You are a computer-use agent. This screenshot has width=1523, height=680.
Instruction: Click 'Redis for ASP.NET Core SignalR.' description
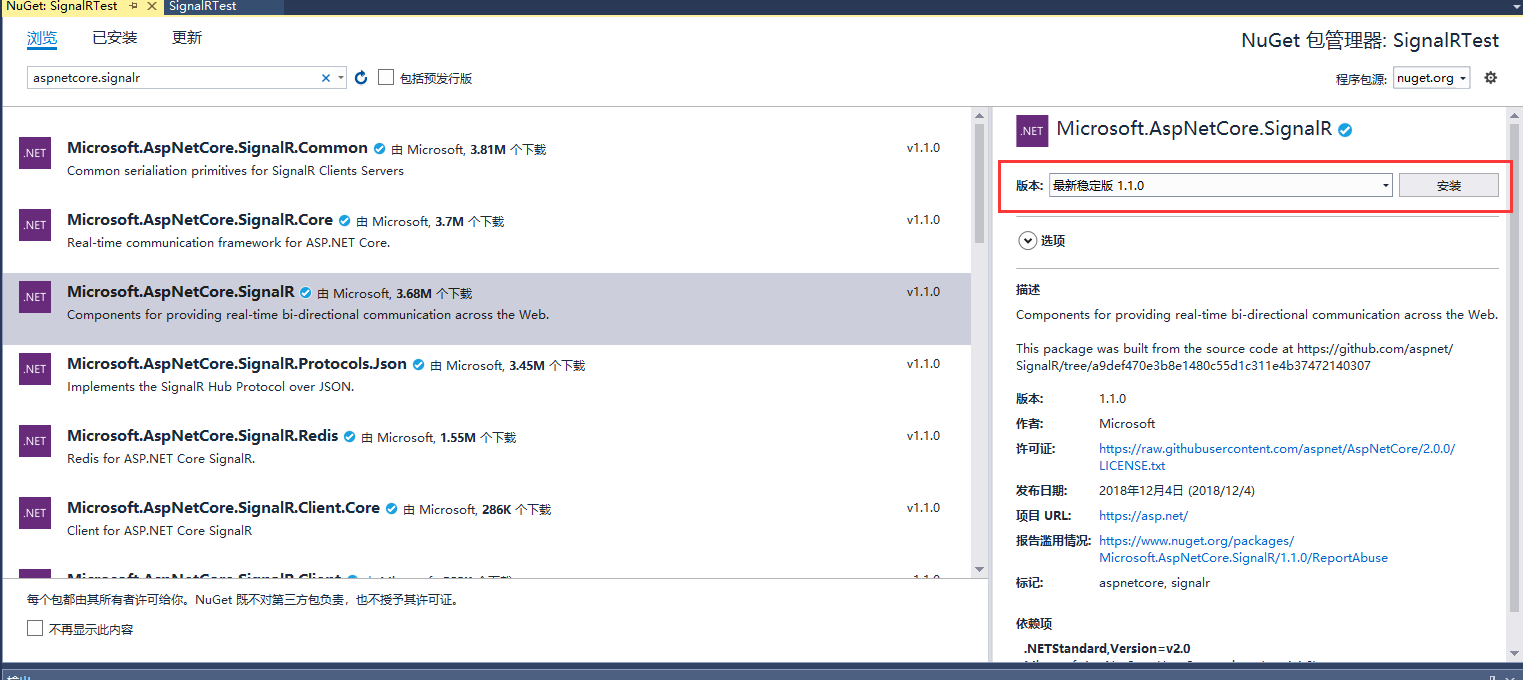[161, 459]
